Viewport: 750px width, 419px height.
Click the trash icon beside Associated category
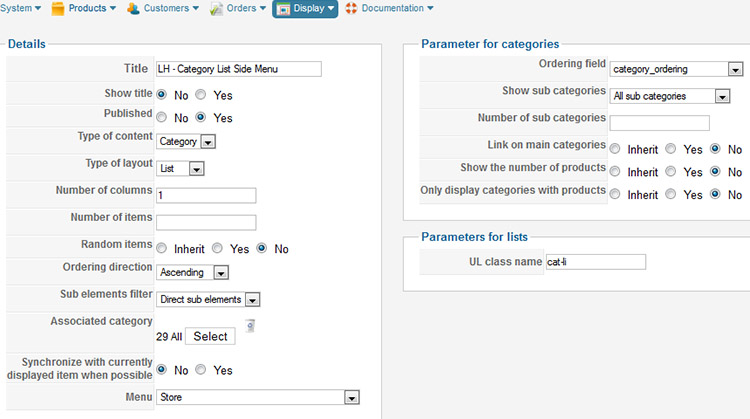pyautogui.click(x=250, y=326)
